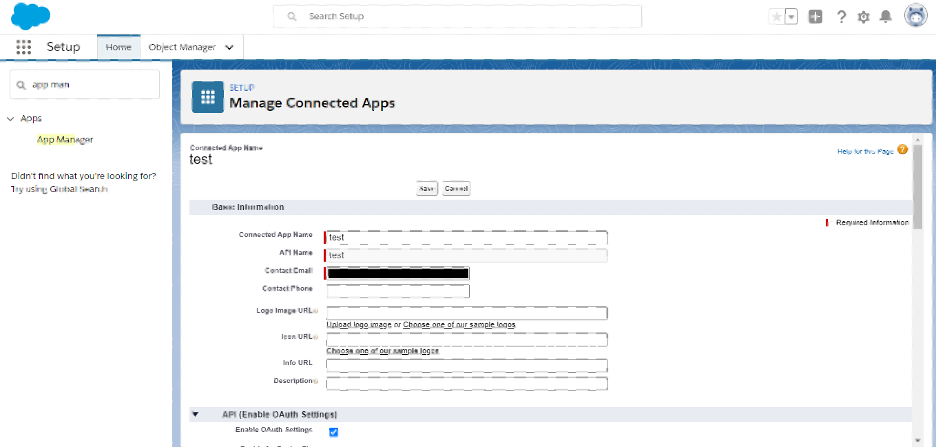The image size is (936, 448).
Task: Click the orange help icon beside Help for this Page
Action: tap(902, 149)
